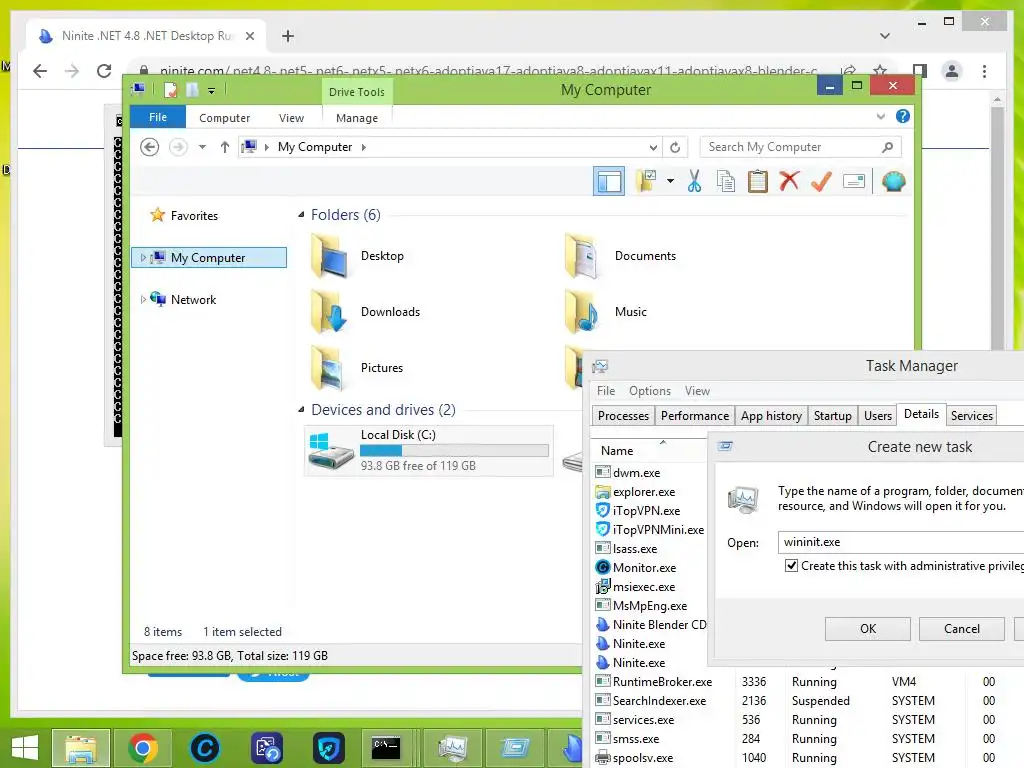Sort processes by Name column header
Screen dimensions: 1024x768
click(x=649, y=451)
